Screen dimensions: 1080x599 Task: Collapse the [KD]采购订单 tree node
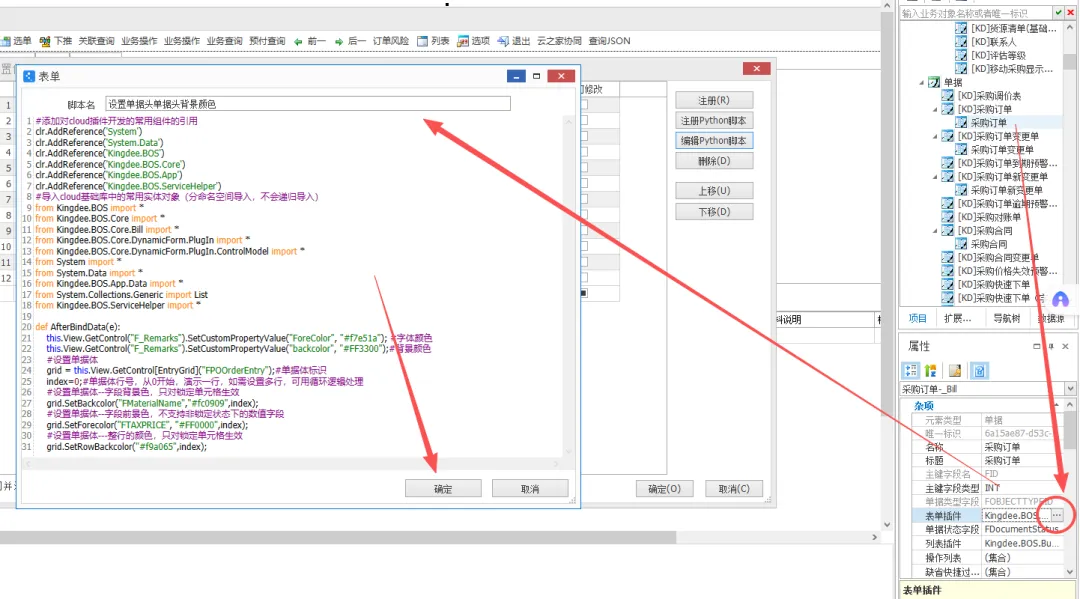click(935, 109)
